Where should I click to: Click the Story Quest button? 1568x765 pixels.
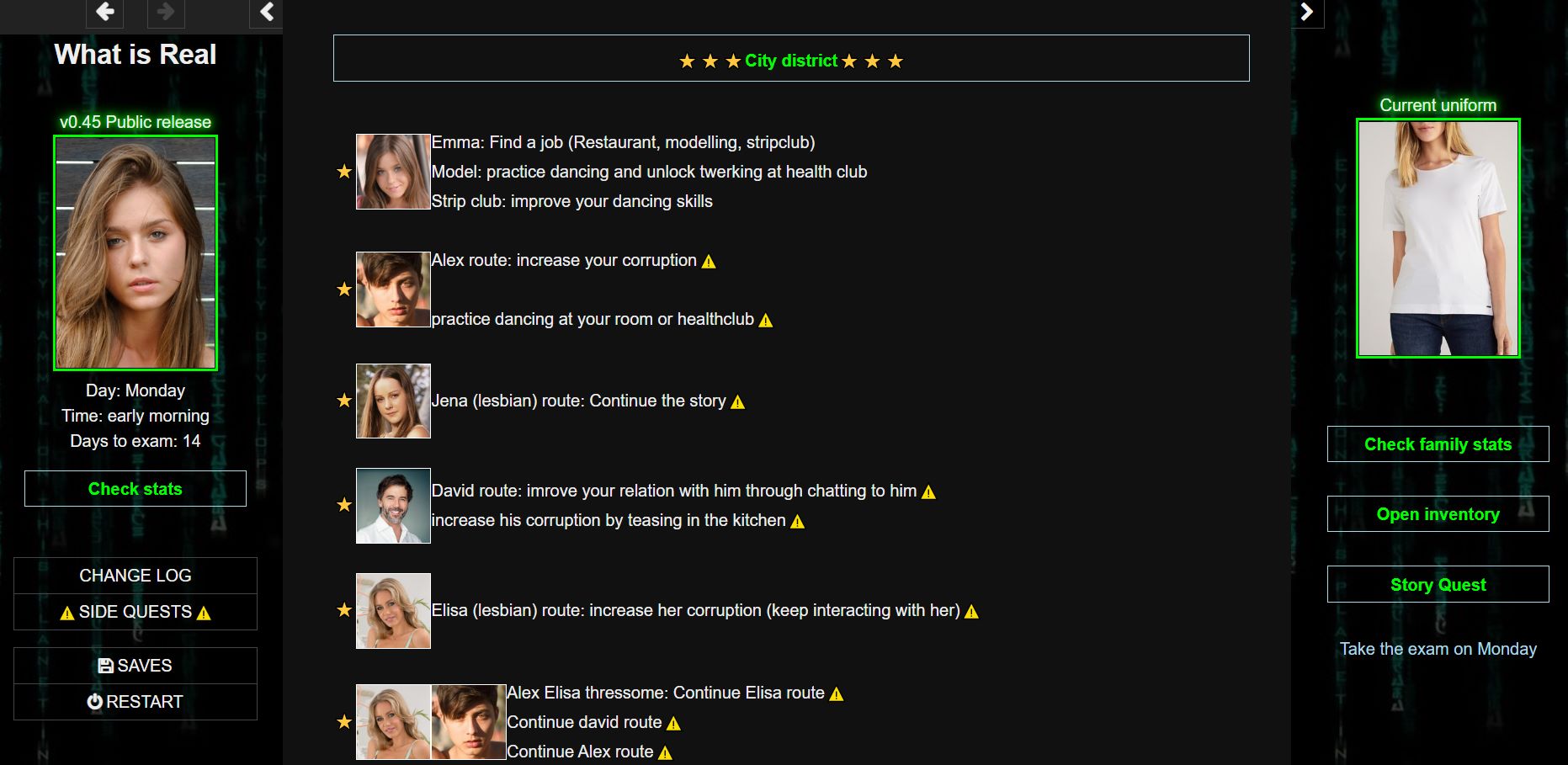(x=1438, y=585)
